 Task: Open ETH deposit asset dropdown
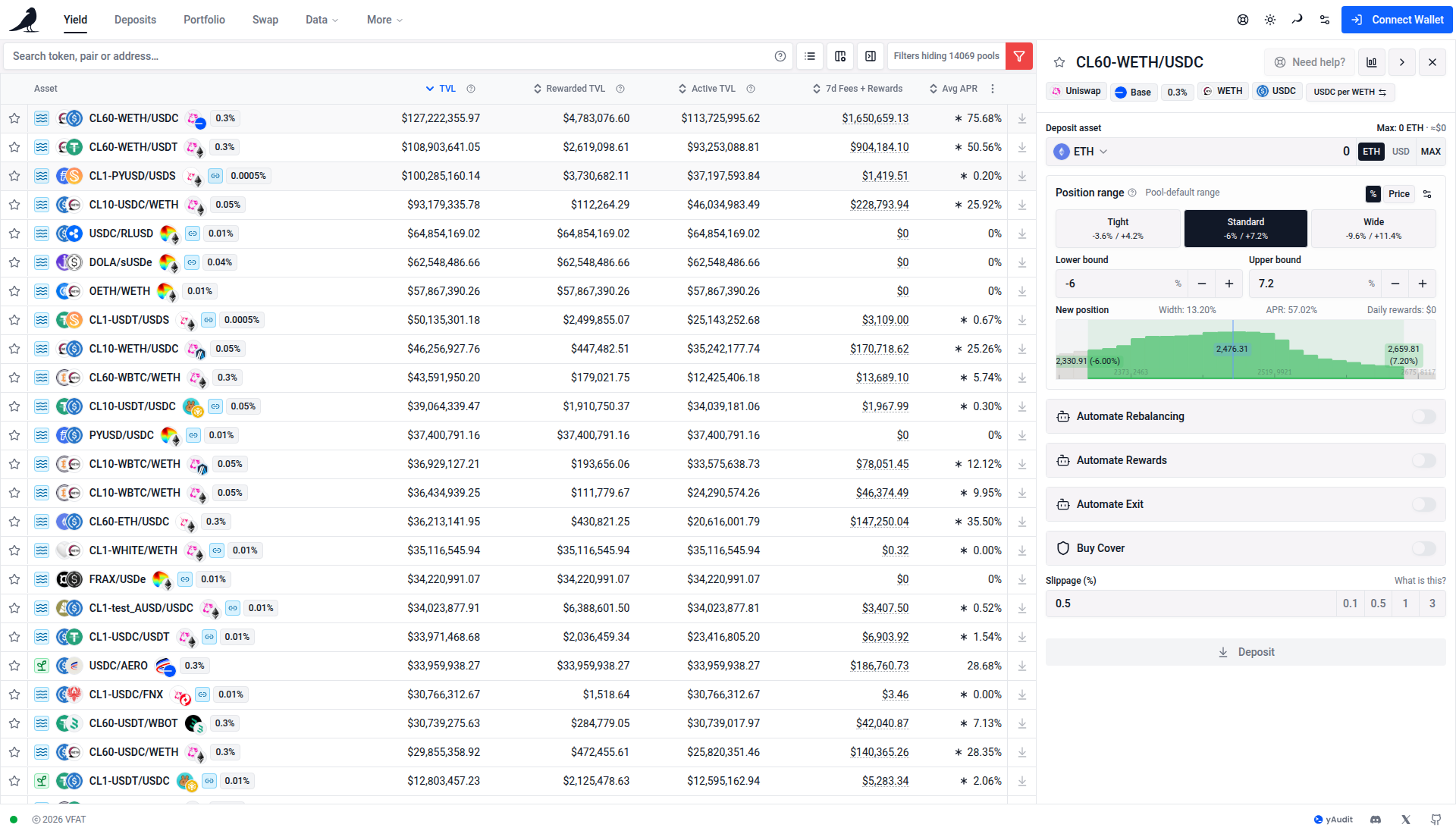1081,152
